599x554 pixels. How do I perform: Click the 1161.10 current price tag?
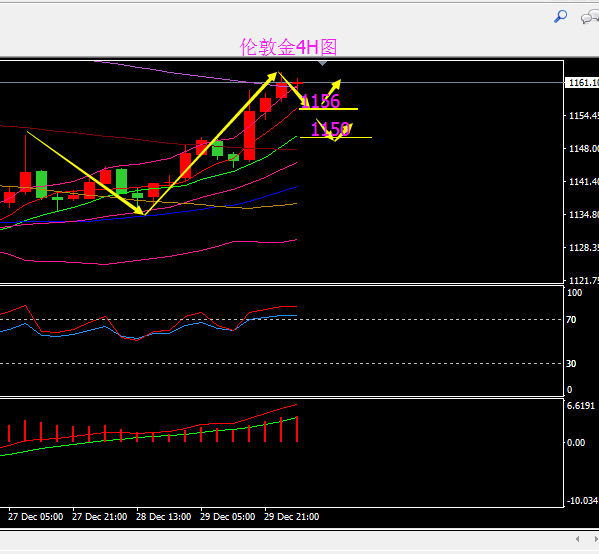(x=582, y=83)
